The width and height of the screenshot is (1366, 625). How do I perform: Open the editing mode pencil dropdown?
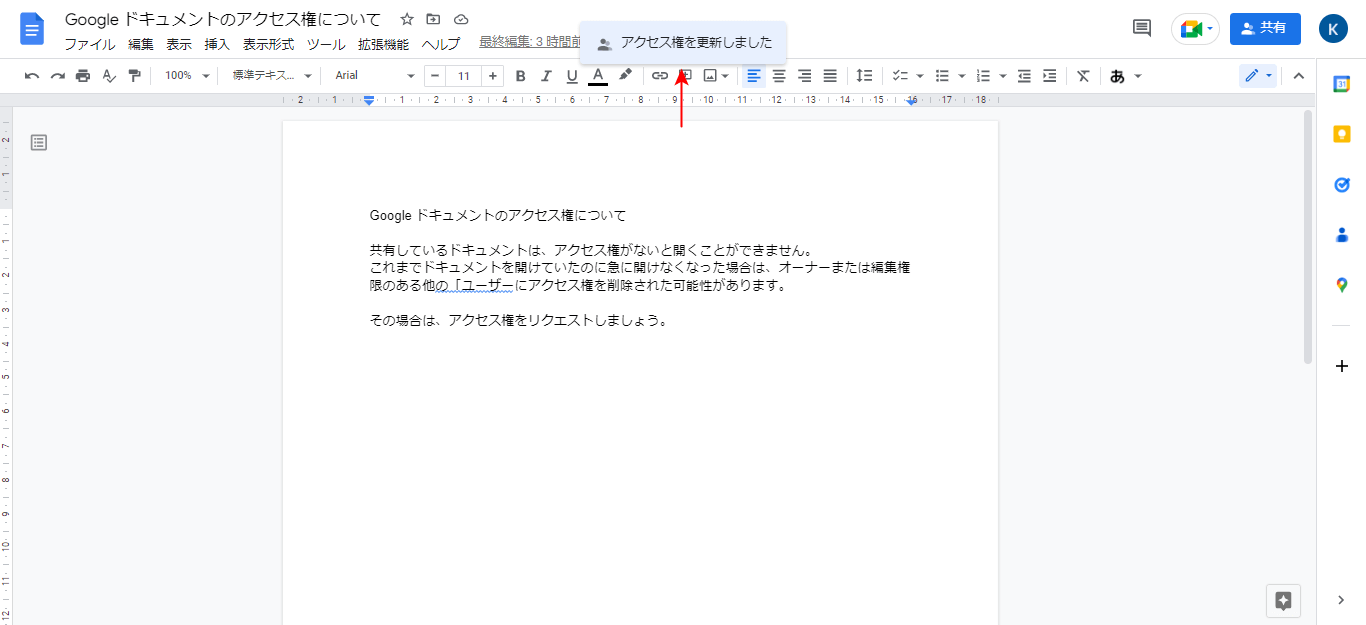coord(1258,75)
